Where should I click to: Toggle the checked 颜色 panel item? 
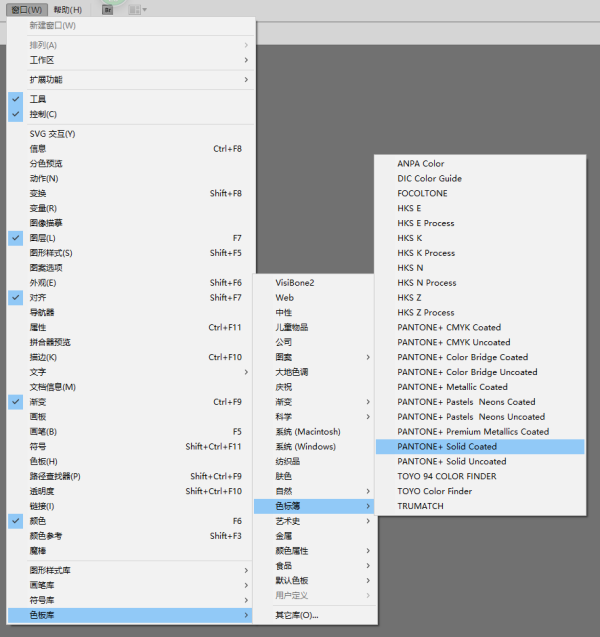[130, 521]
